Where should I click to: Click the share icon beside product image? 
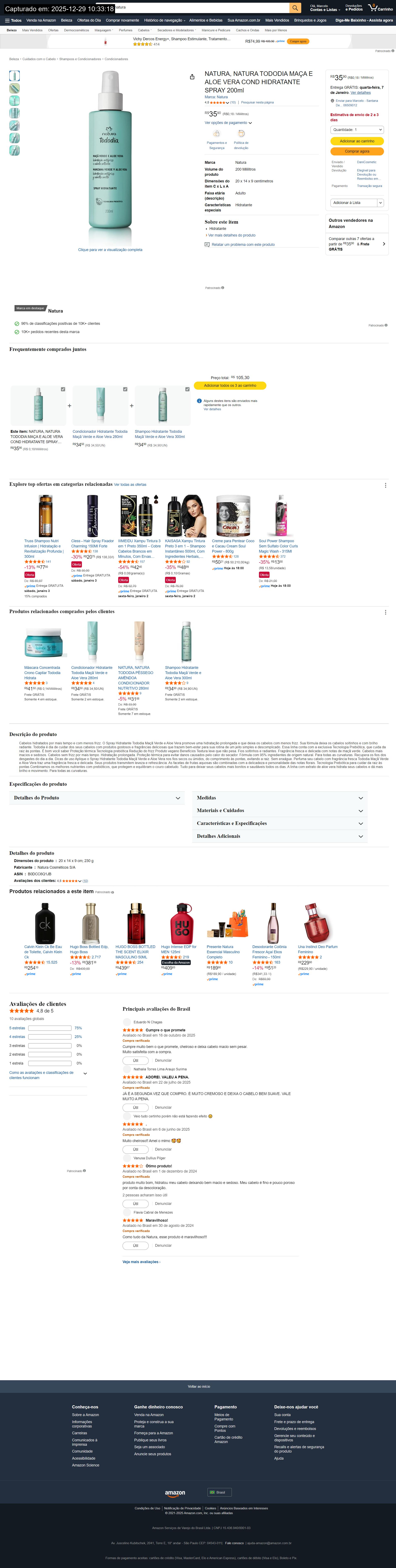pyautogui.click(x=192, y=77)
